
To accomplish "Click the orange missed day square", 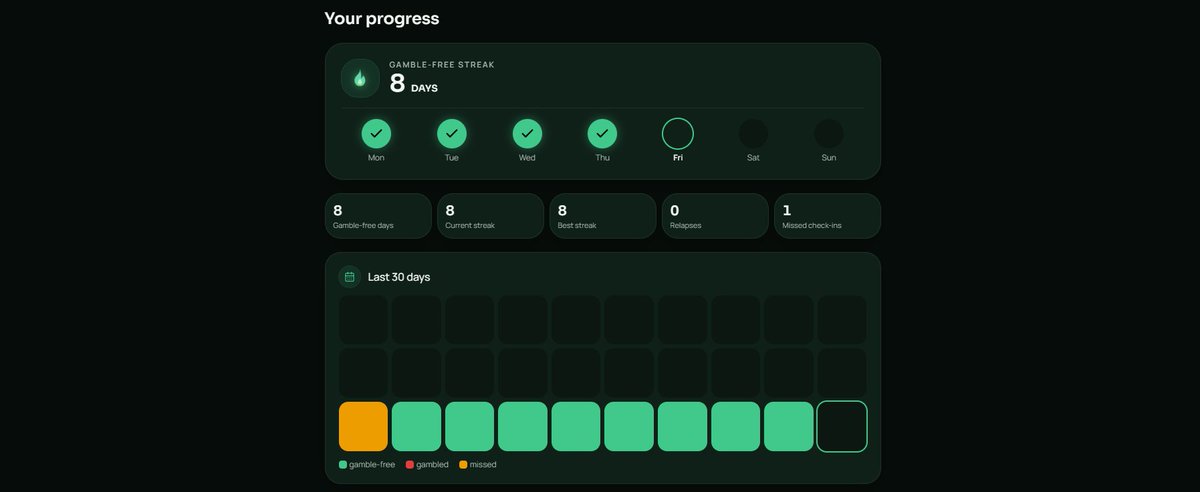I will click(x=363, y=427).
